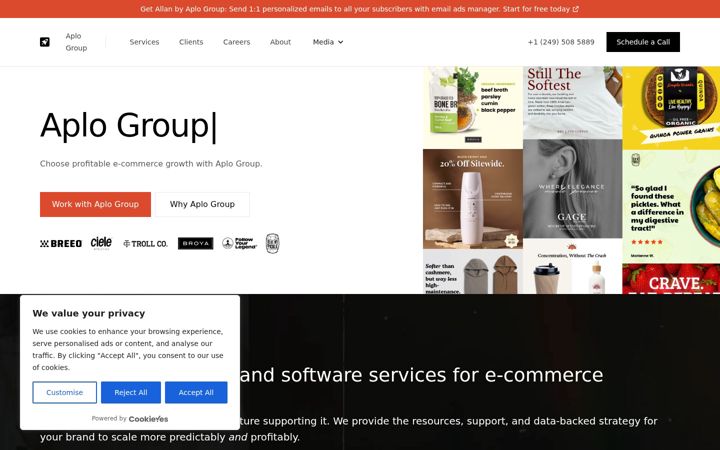Click the Schedule a Call button
This screenshot has height=450, width=720.
(643, 42)
